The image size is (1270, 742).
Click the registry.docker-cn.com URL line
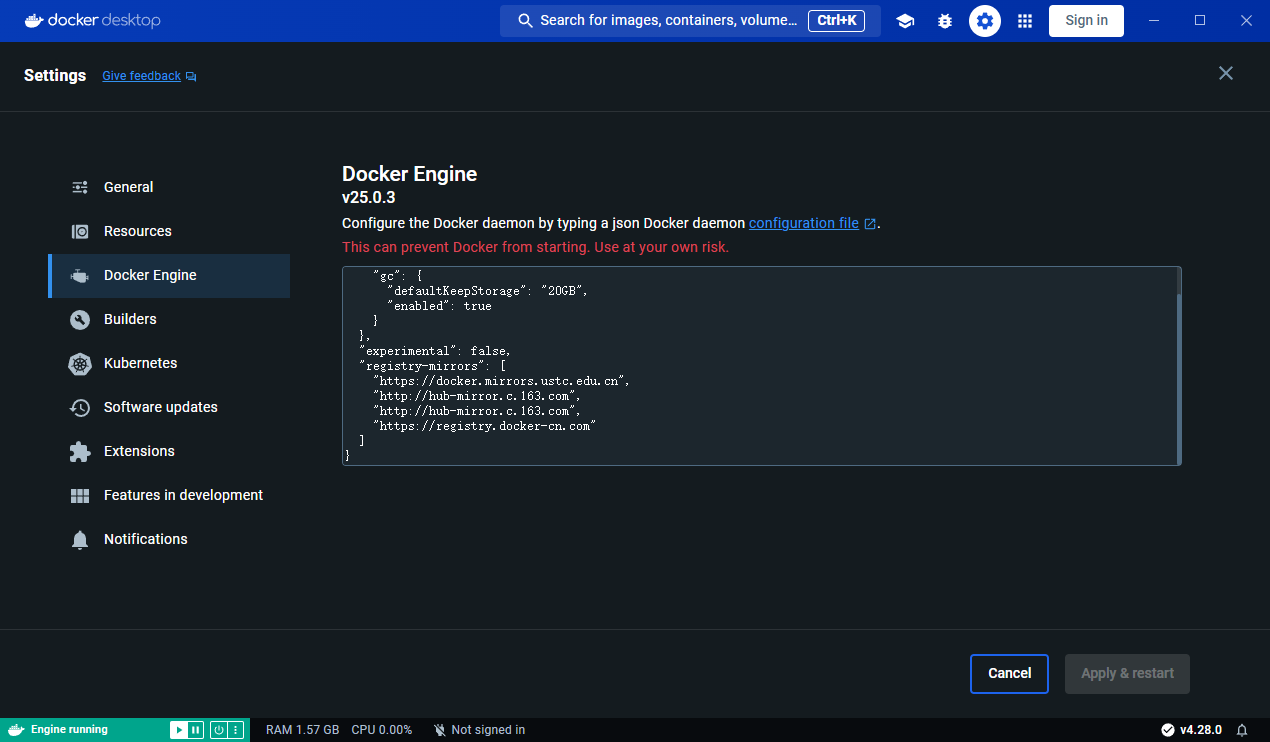(484, 426)
